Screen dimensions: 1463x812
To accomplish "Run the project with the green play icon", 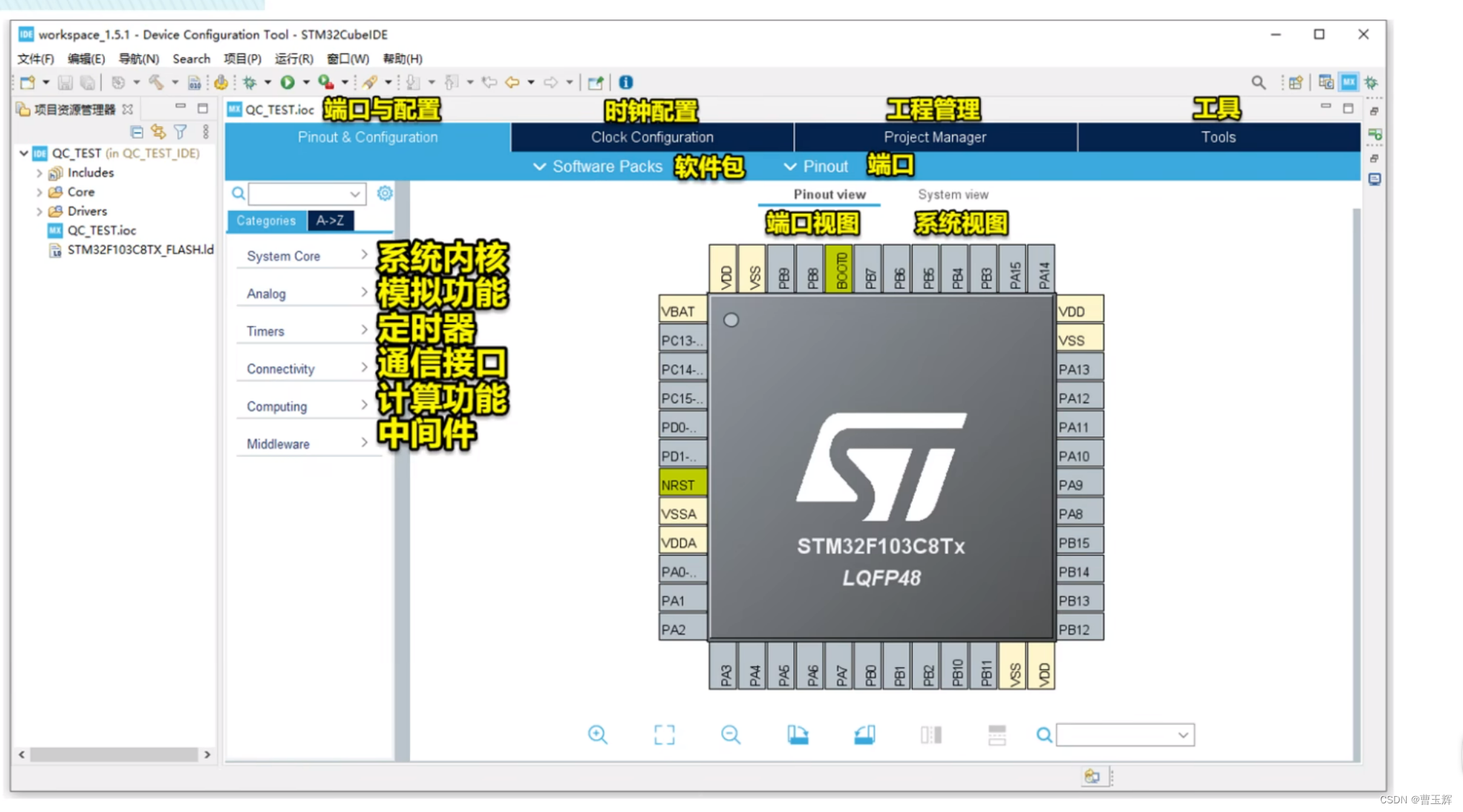I will click(288, 82).
